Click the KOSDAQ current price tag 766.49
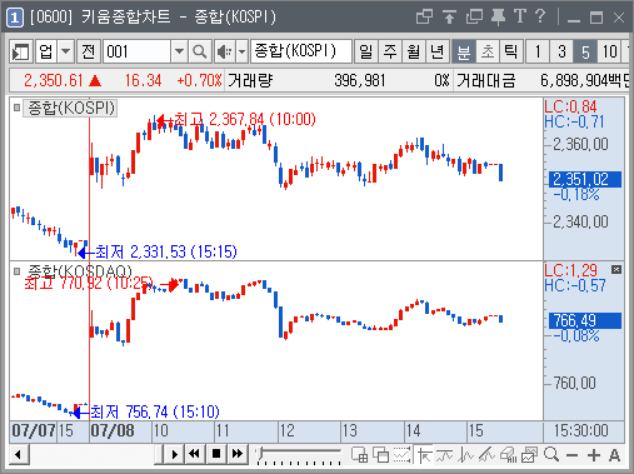 [585, 321]
